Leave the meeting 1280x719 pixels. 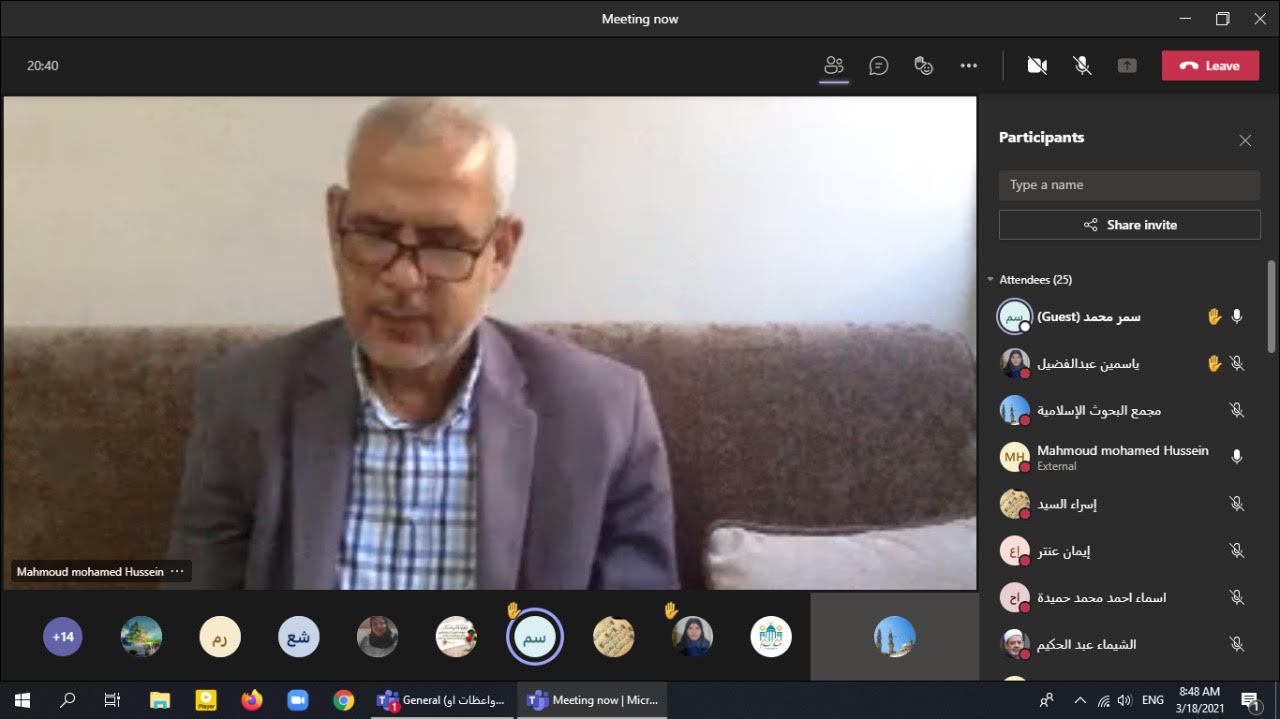pos(1210,66)
